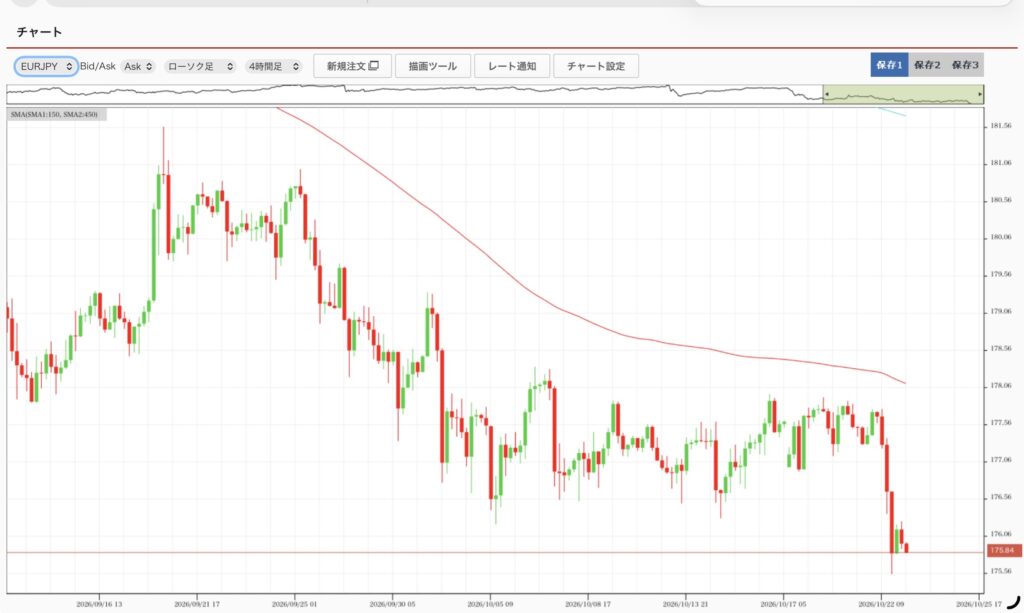The image size is (1024, 613).
Task: Click the popup window icon beside 新規注文
Action: (x=374, y=65)
